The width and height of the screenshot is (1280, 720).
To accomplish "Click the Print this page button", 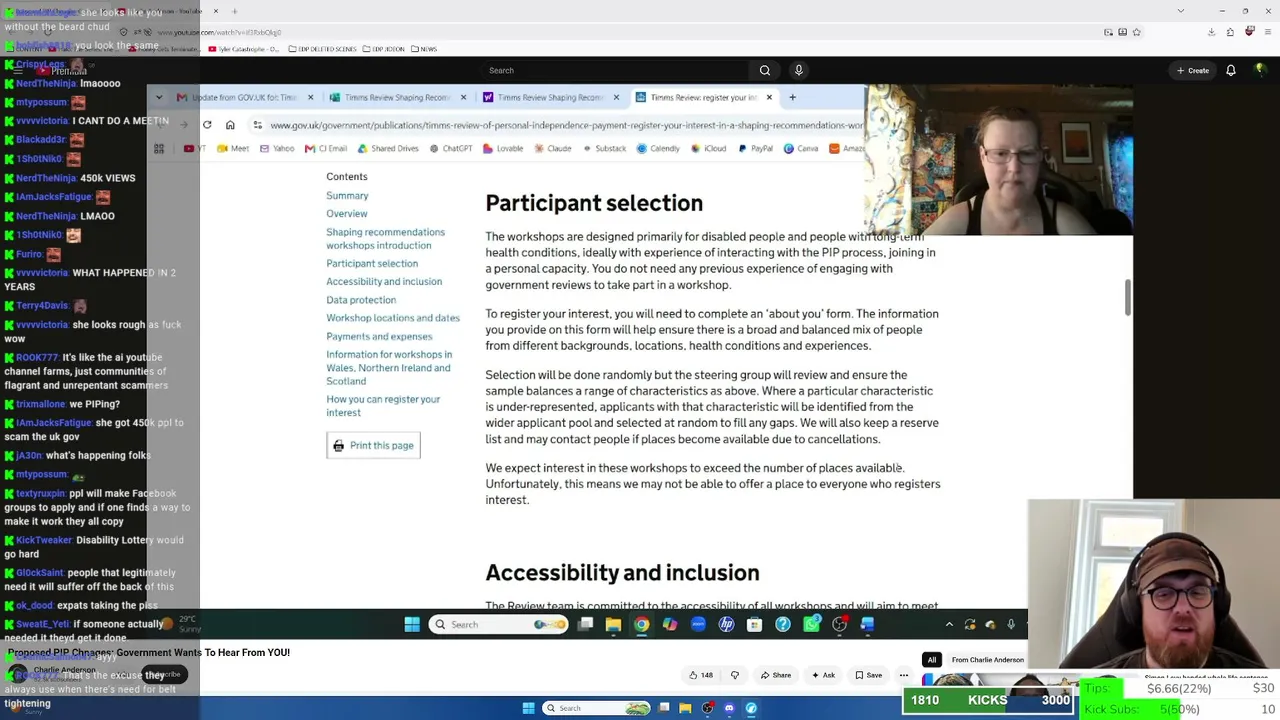I will point(373,446).
